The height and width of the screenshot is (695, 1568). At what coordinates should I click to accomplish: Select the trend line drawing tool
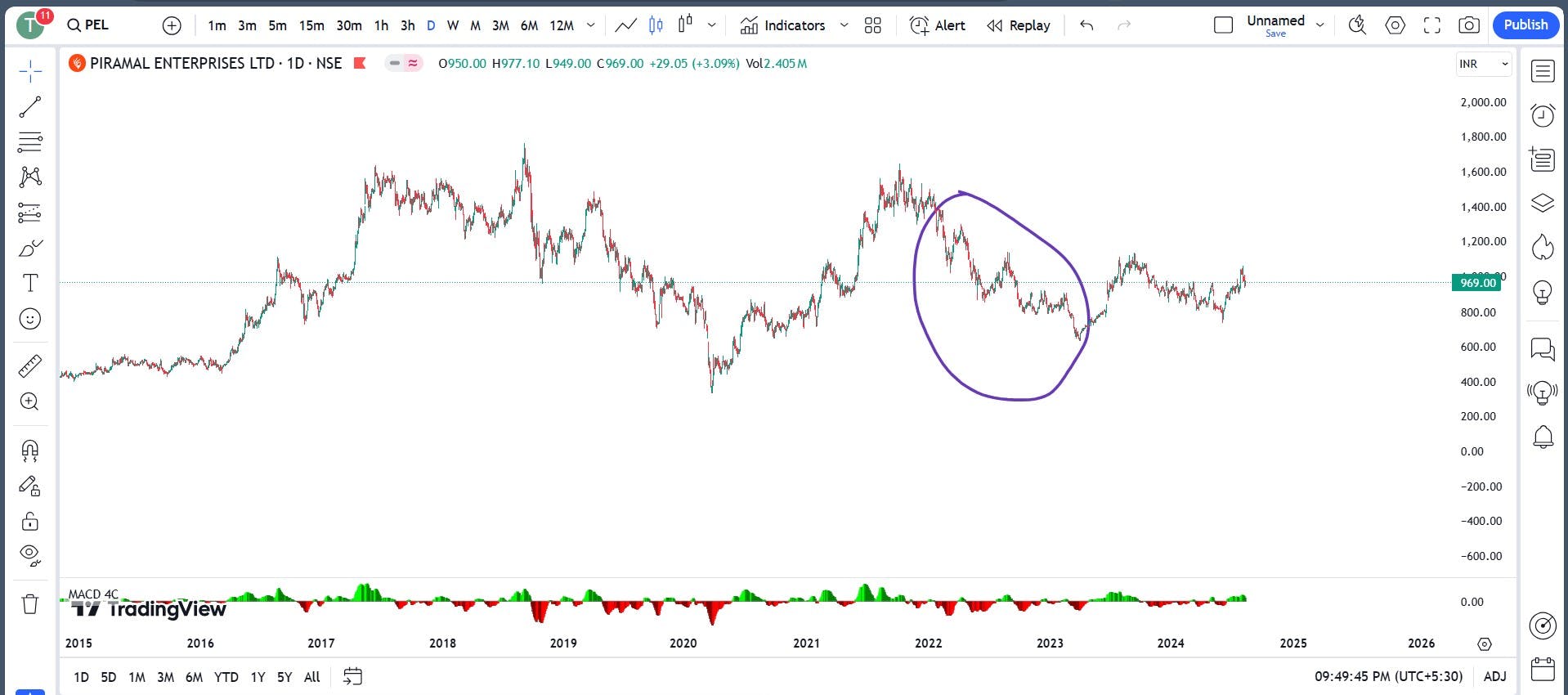click(30, 106)
